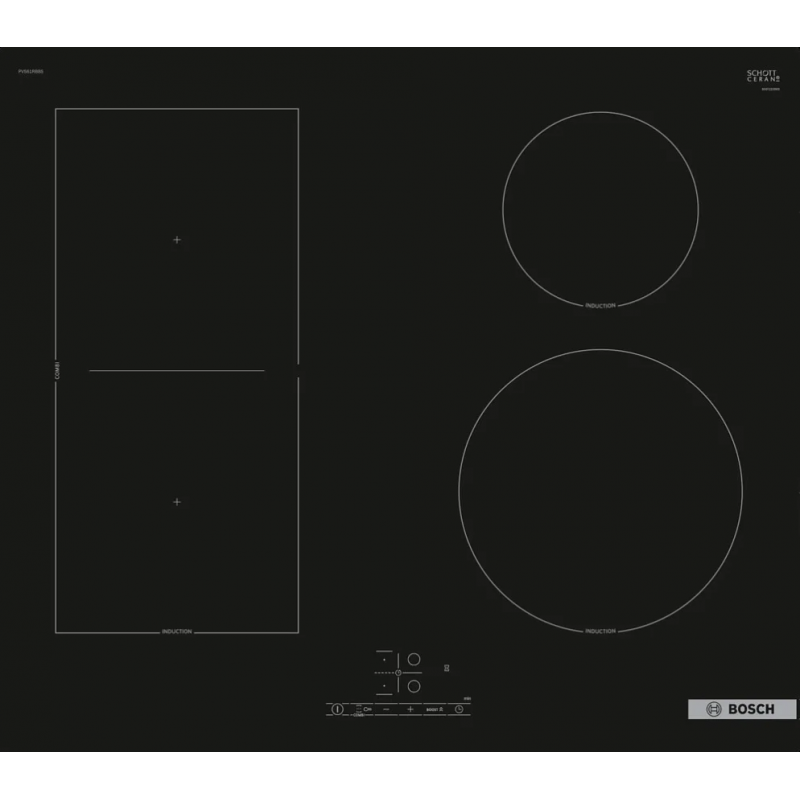Select the lower right round zone selector
The width and height of the screenshot is (800, 800).
(x=414, y=686)
